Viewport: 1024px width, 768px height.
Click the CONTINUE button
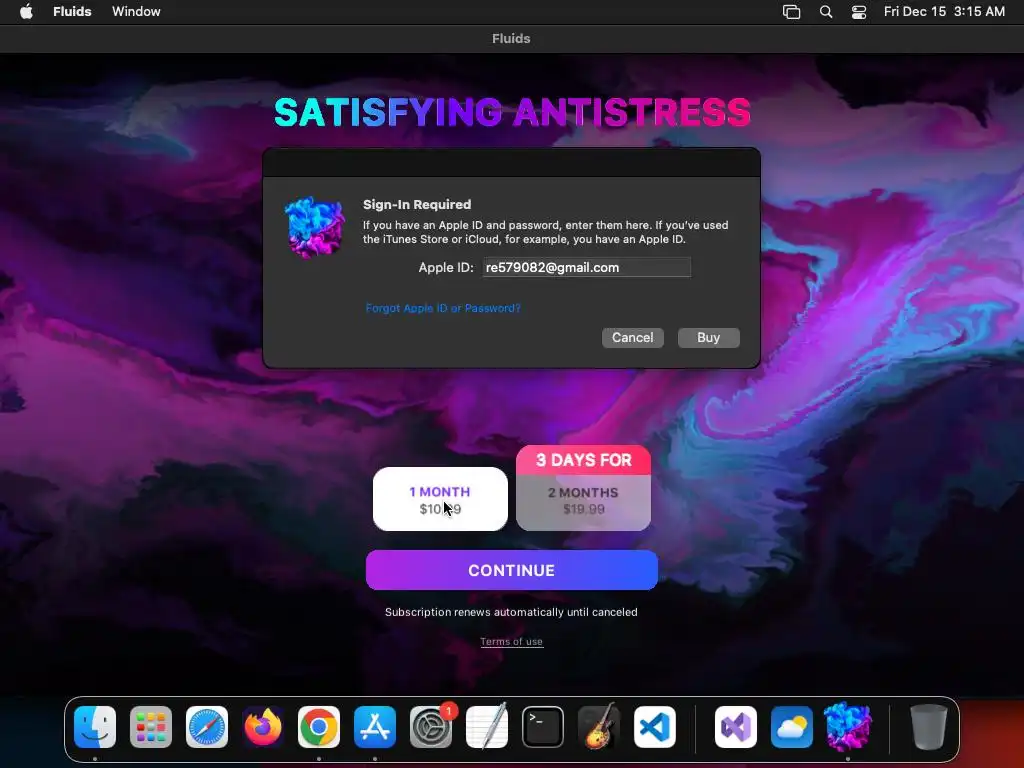511,570
